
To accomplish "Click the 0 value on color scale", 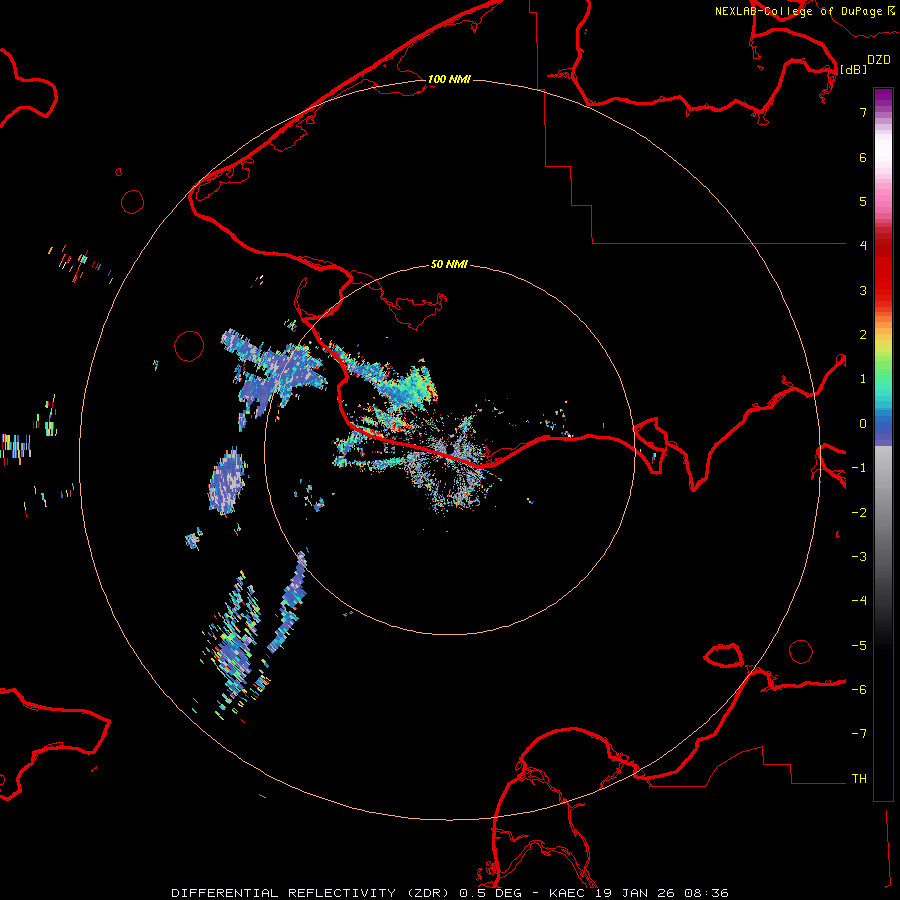I will (863, 424).
